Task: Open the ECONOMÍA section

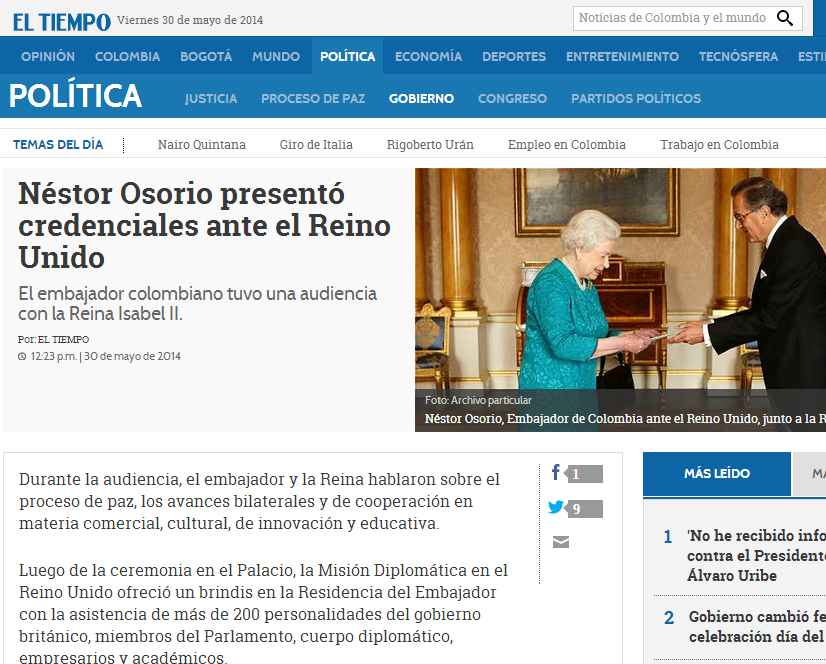Action: tap(428, 56)
